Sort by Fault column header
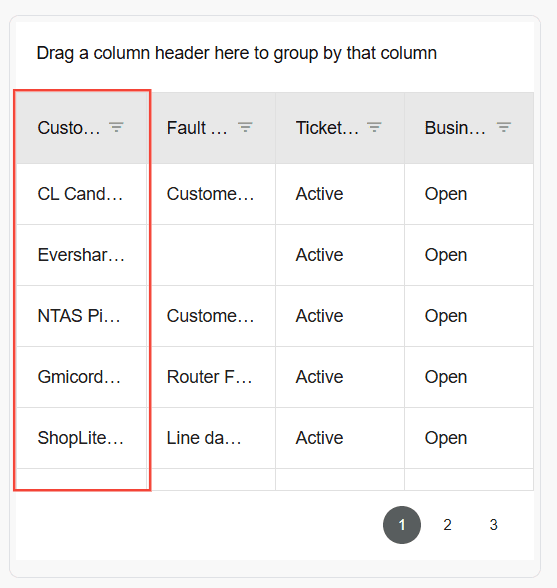This screenshot has height=588, width=557. click(x=197, y=128)
